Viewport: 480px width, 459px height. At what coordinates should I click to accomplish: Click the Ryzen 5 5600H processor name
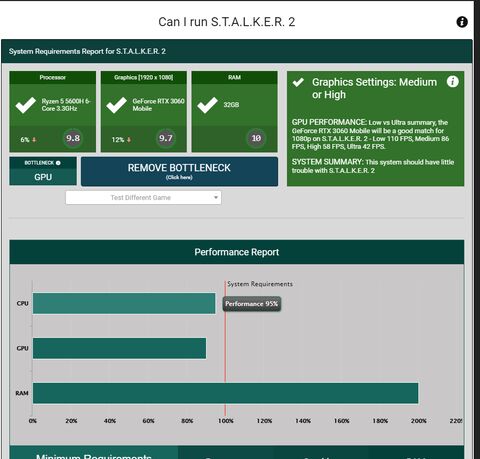[66, 105]
